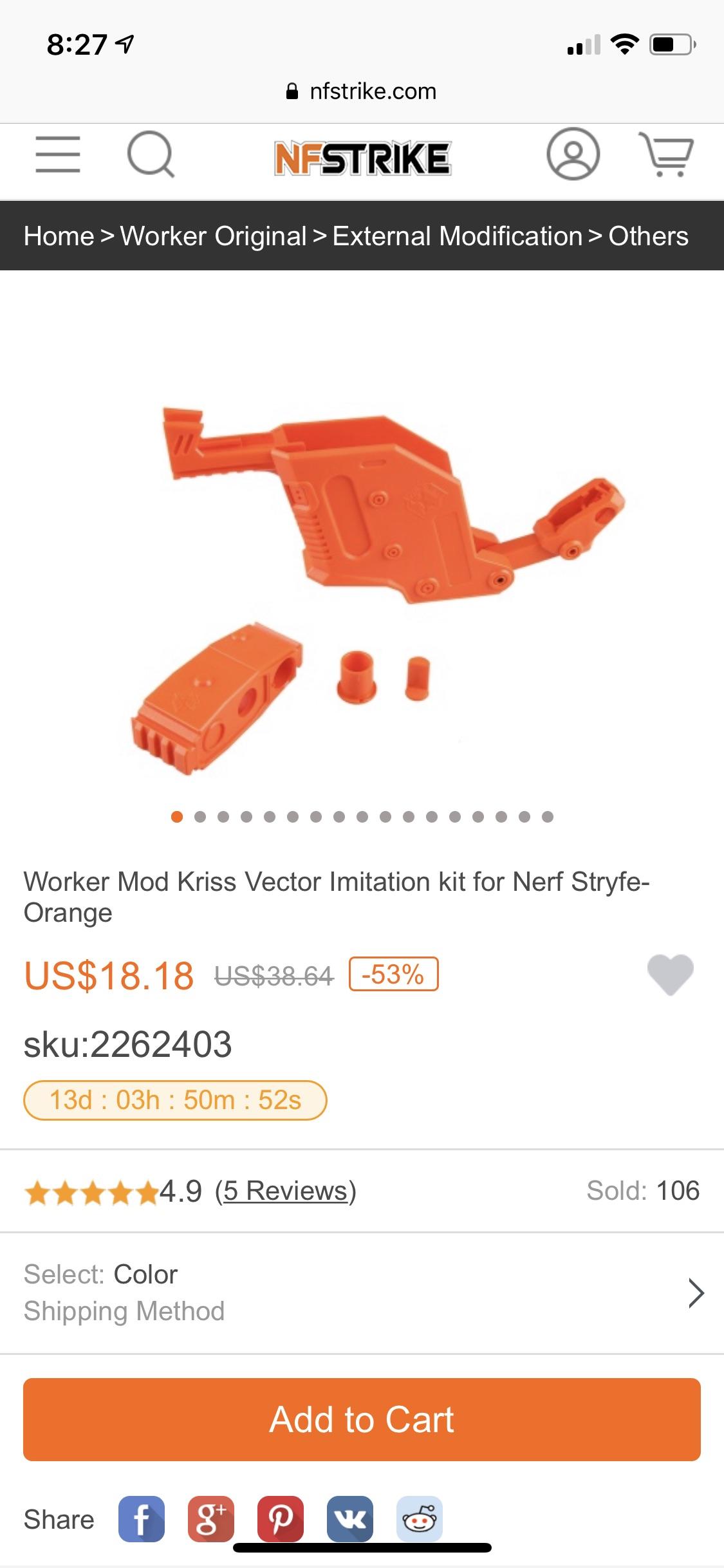This screenshot has height=1568, width=724.
Task: Share on VK icon
Action: tap(350, 1519)
